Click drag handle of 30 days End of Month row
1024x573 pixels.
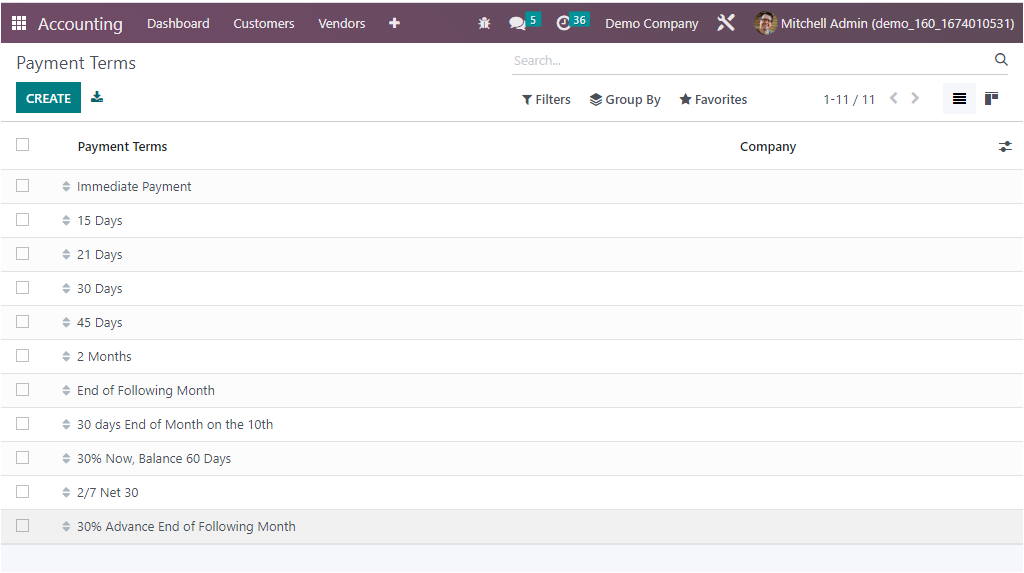(66, 425)
